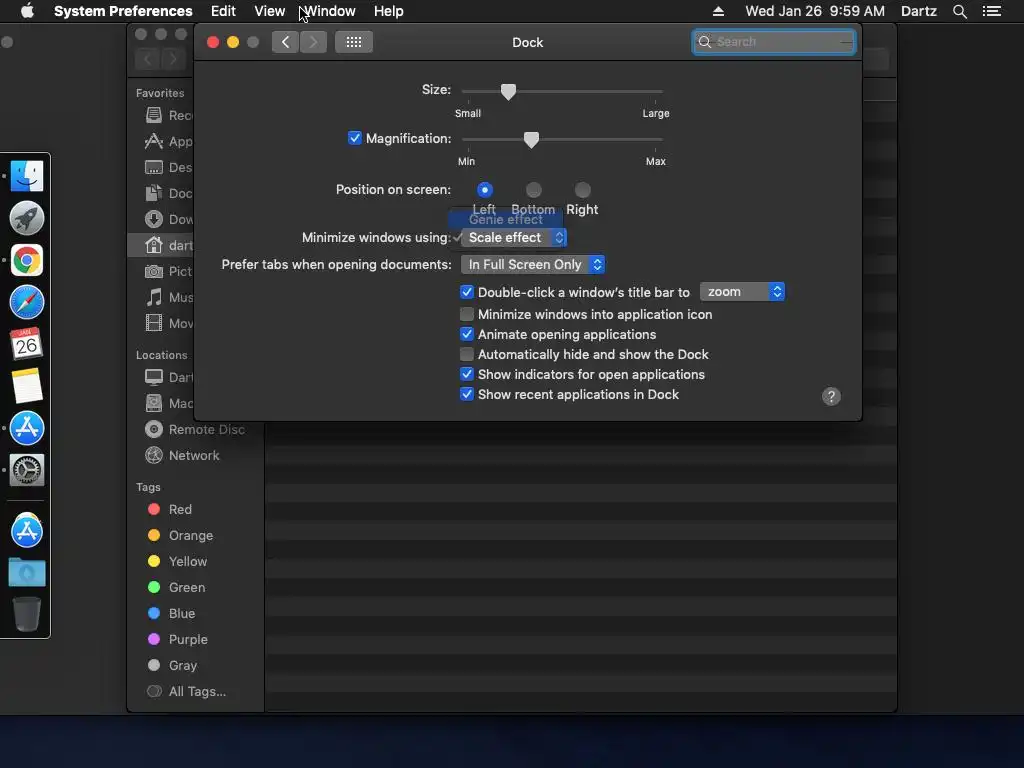The image size is (1024, 768).
Task: Open All Tags in Finder sidebar
Action: [x=187, y=692]
